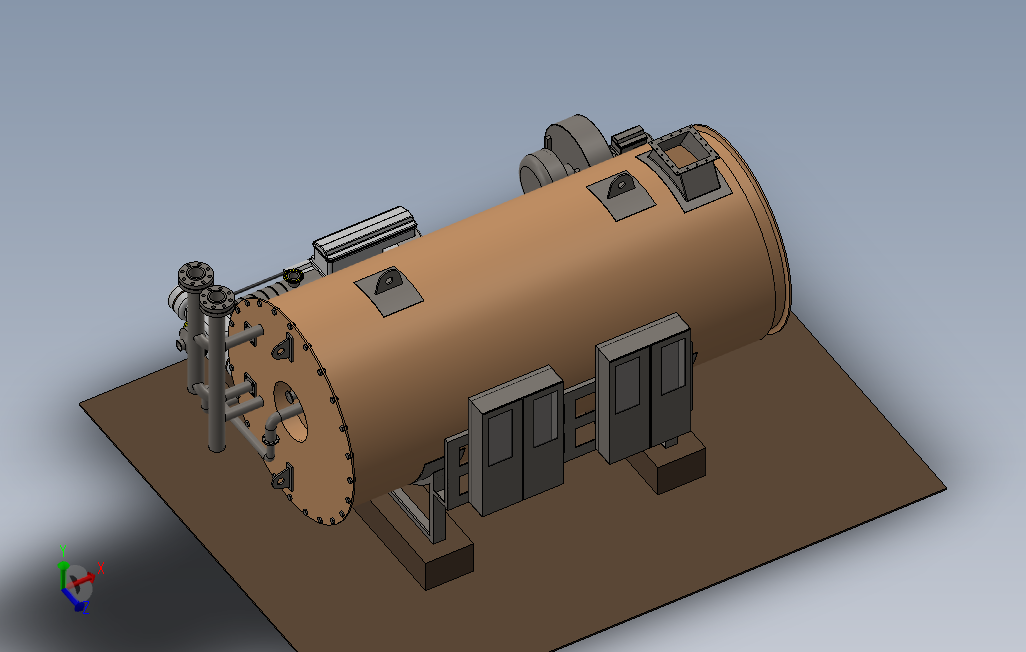Pick the central hole in the front end plate
The height and width of the screenshot is (652, 1026).
click(x=291, y=412)
